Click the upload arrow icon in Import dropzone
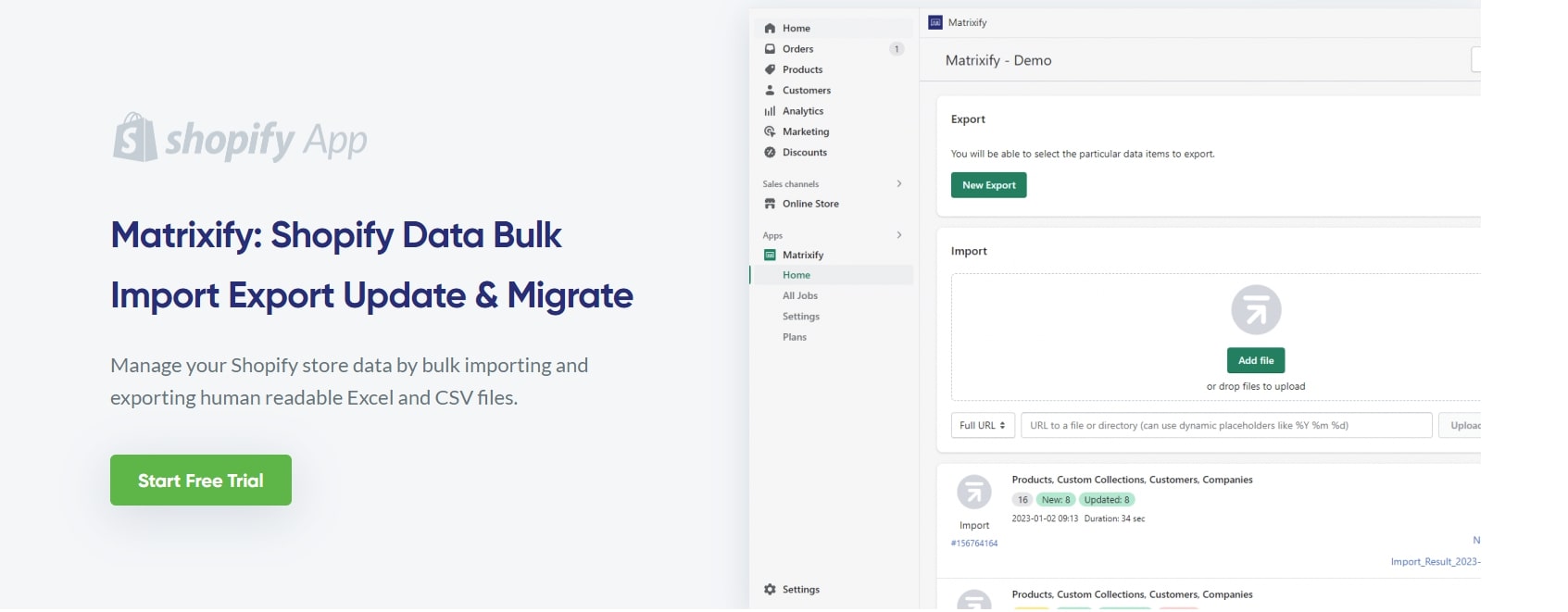The height and width of the screenshot is (612, 1568). 1256,309
